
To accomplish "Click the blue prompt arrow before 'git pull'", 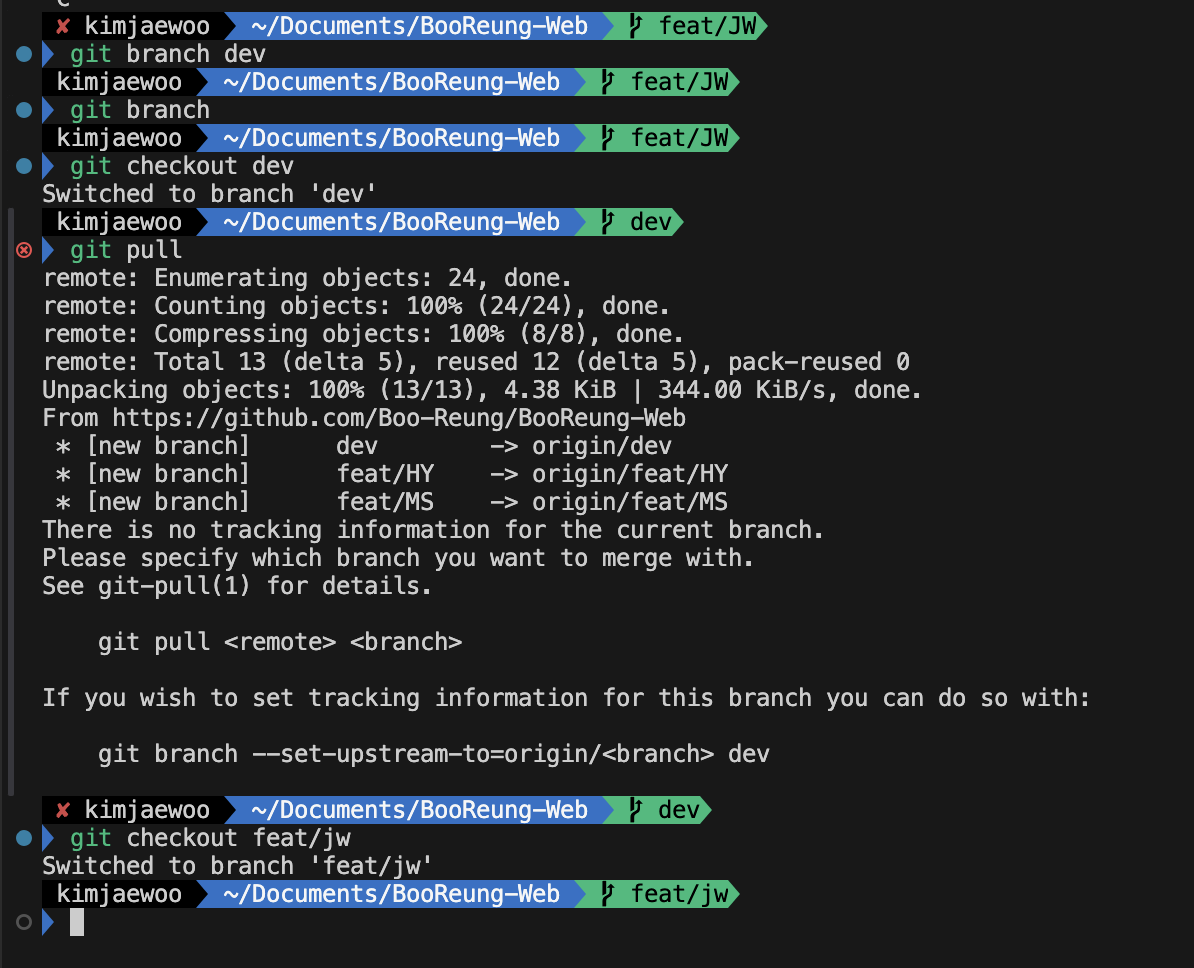I will [48, 250].
